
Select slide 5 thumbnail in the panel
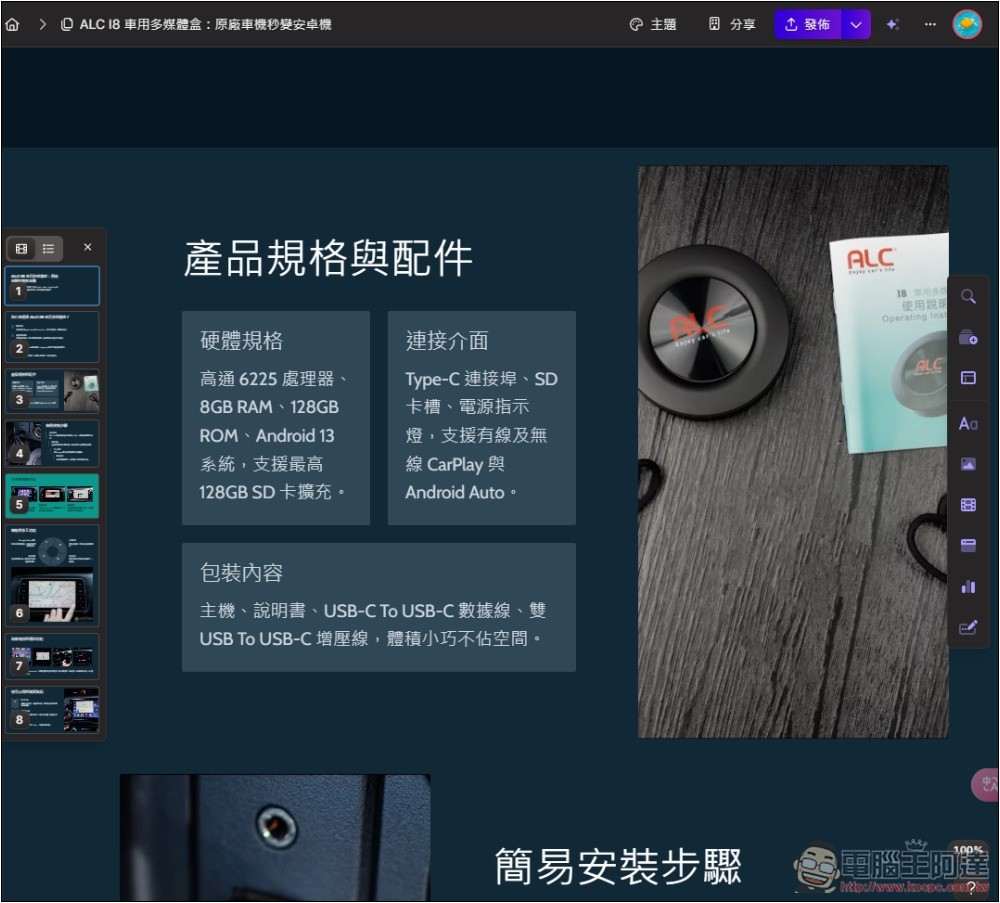[x=53, y=494]
